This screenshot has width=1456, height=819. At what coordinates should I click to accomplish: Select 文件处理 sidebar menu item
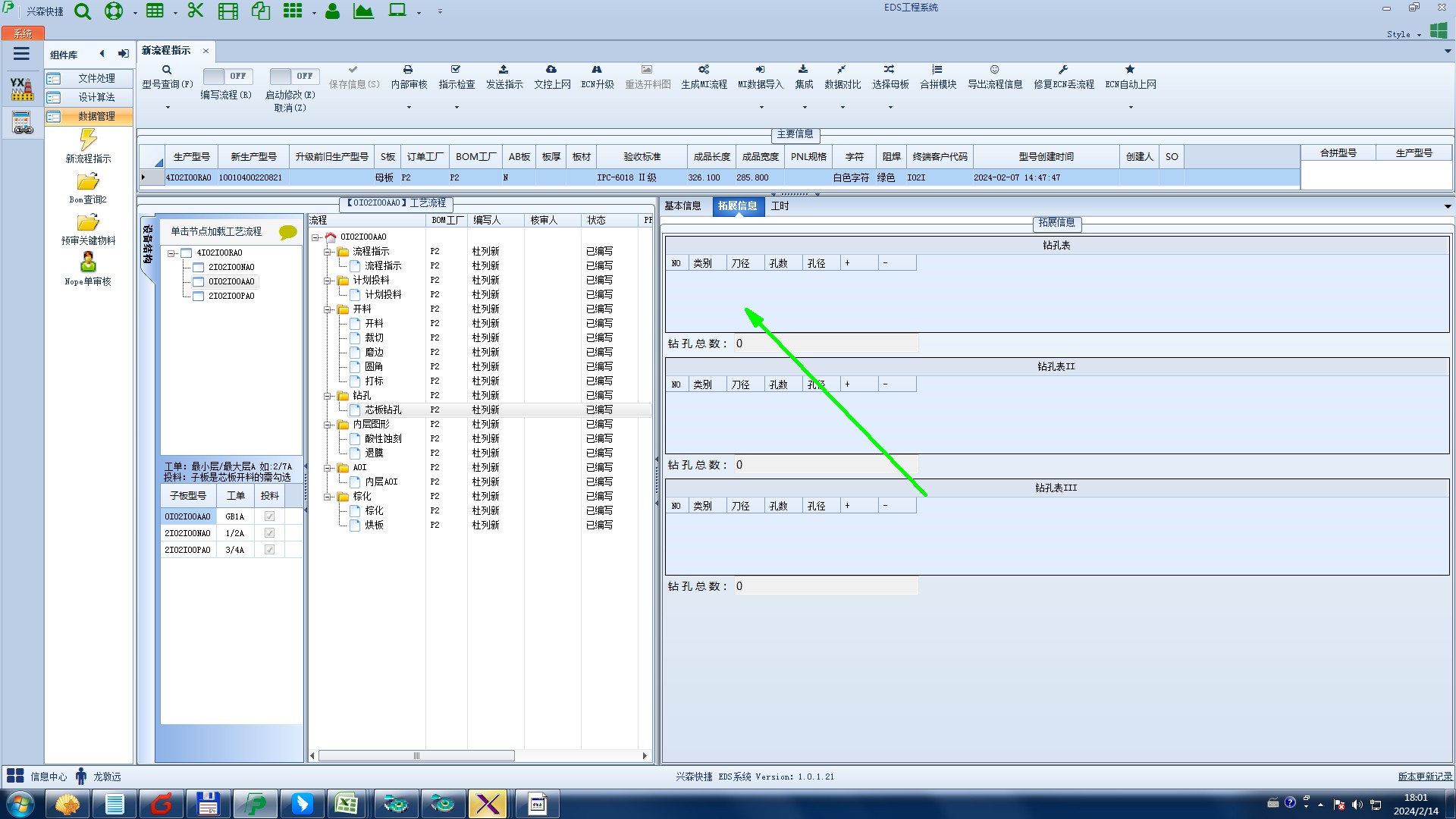[x=89, y=79]
